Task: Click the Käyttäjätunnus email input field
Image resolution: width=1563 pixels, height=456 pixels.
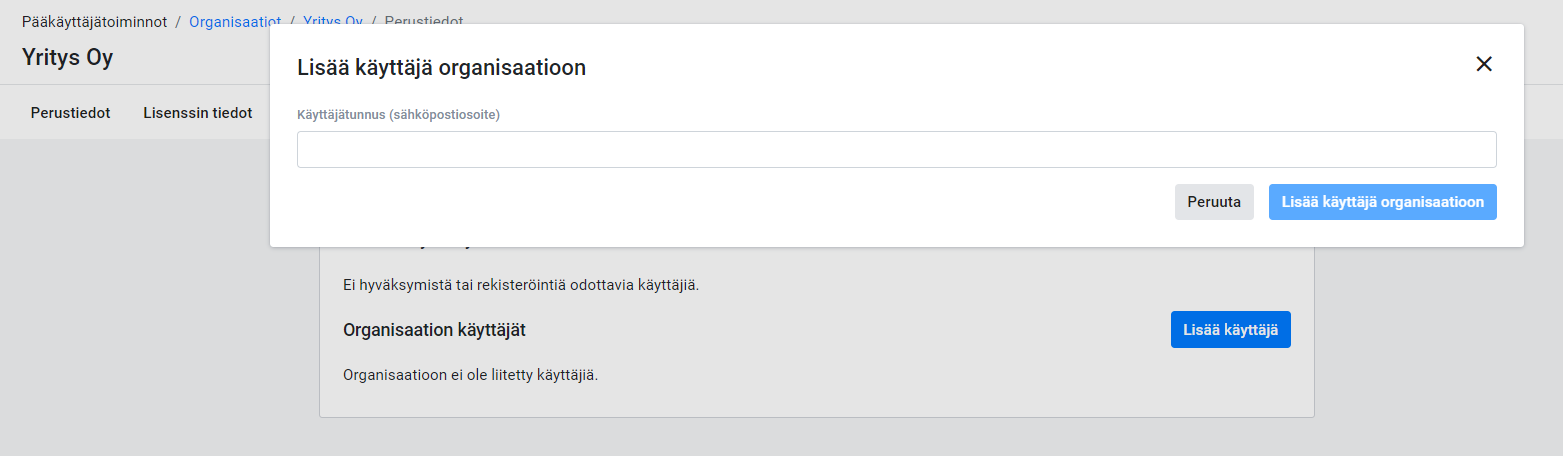Action: (x=896, y=149)
